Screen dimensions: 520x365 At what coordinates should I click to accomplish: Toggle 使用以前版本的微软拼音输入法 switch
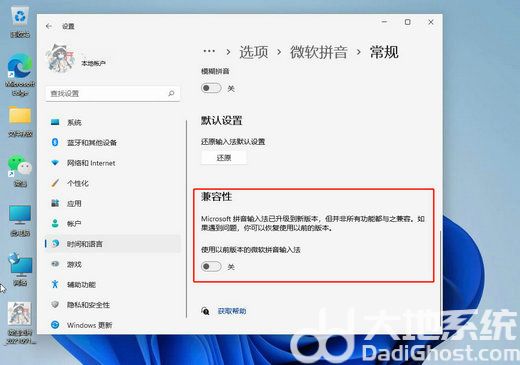[x=211, y=266]
